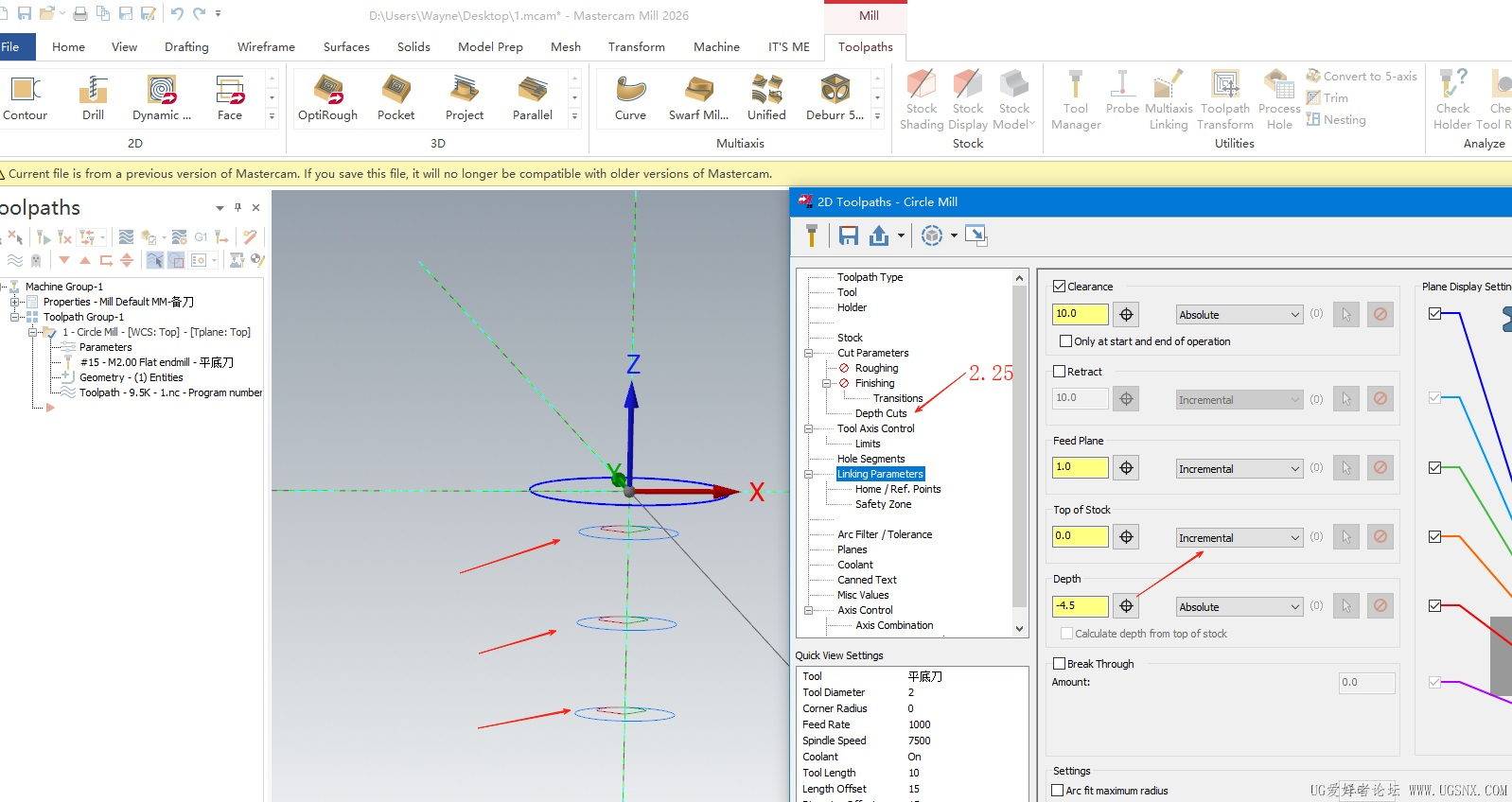The image size is (1512, 802).
Task: Check Arc fit maximum radius
Action: (1058, 791)
